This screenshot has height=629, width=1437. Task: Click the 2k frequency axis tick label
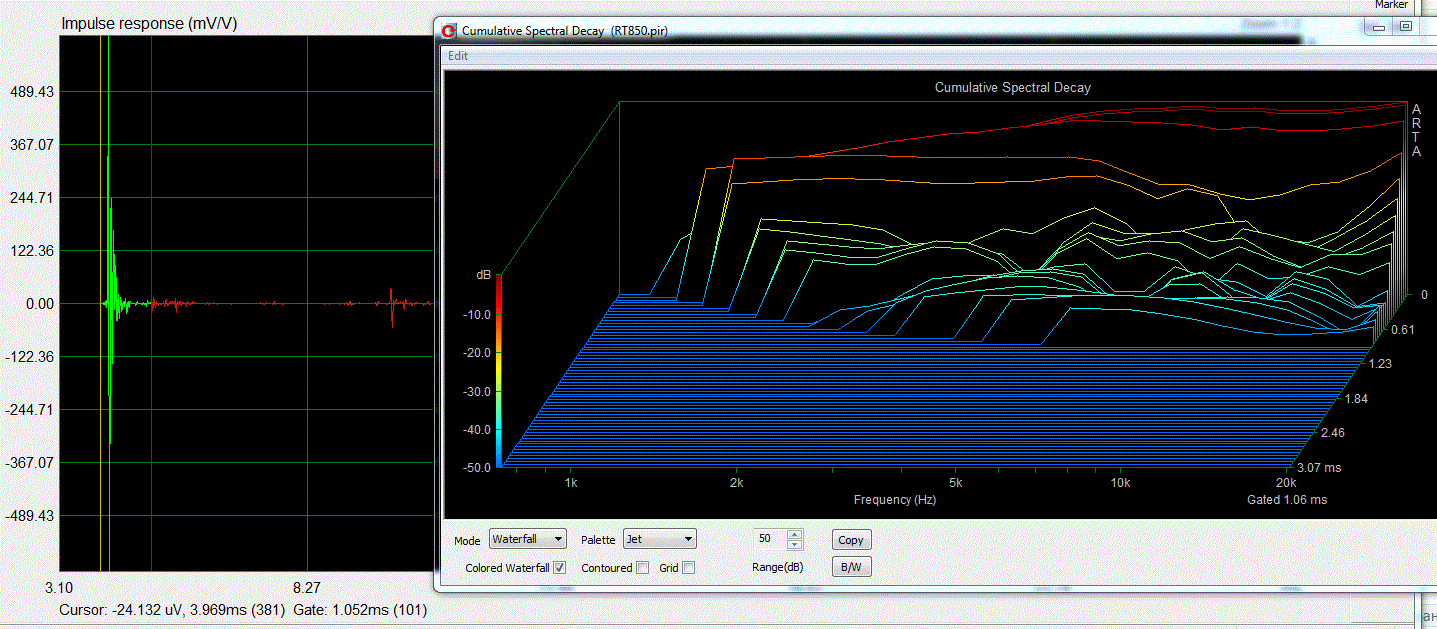736,483
